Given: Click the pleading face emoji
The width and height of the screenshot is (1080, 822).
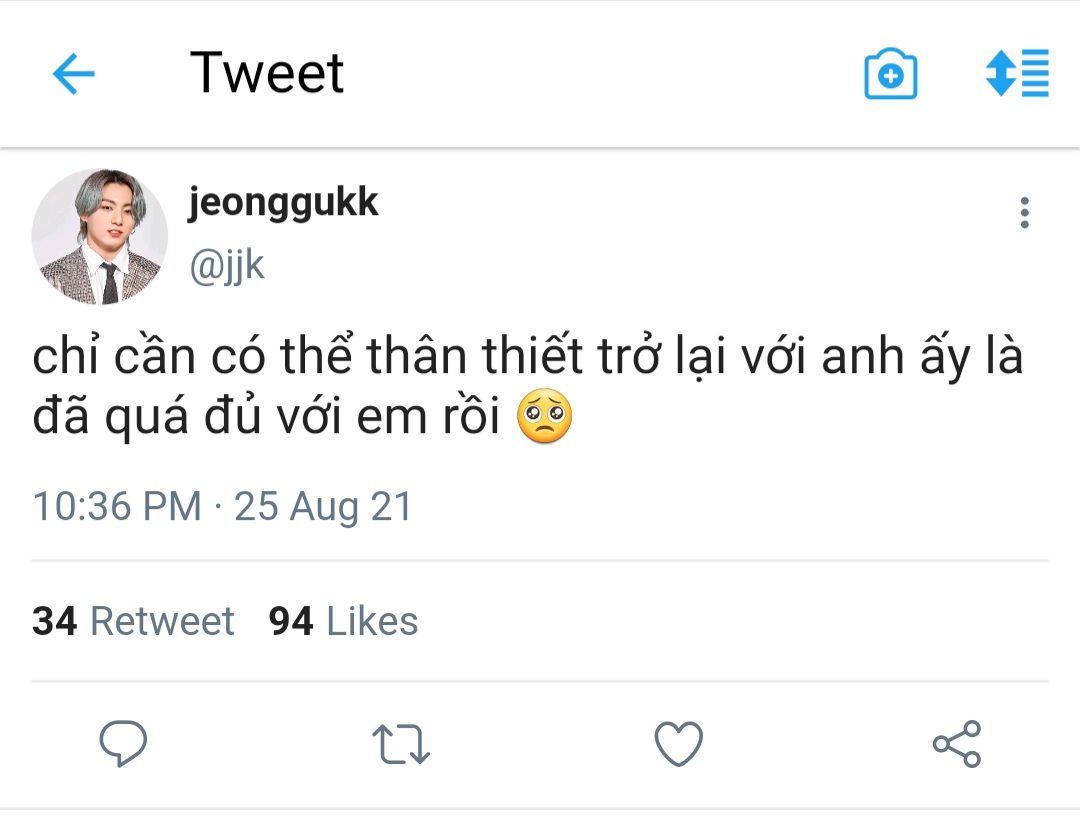Looking at the screenshot, I should [545, 419].
